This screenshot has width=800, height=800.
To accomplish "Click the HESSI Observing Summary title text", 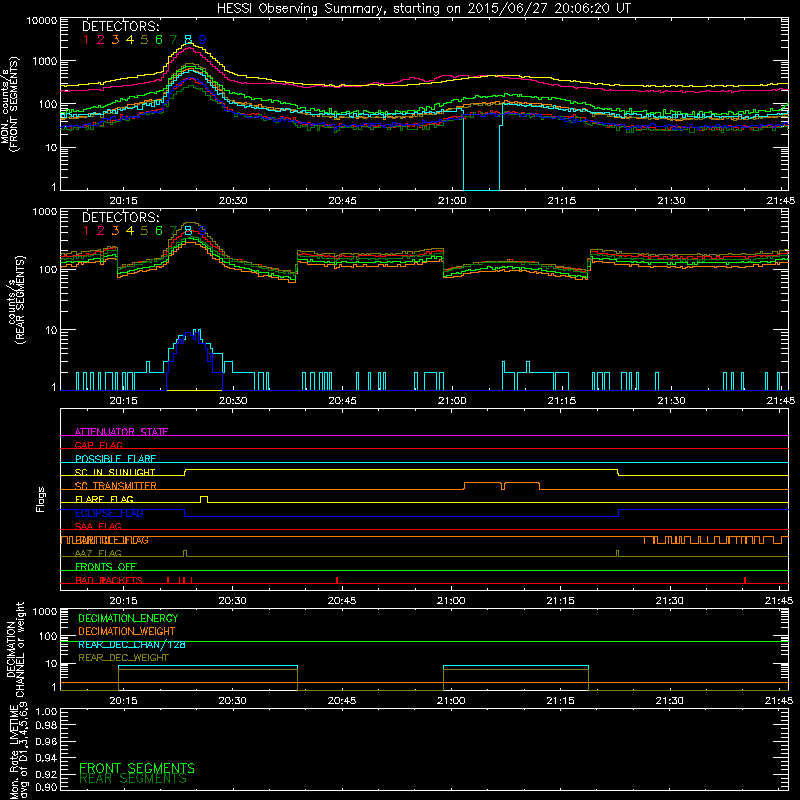I will pyautogui.click(x=423, y=9).
